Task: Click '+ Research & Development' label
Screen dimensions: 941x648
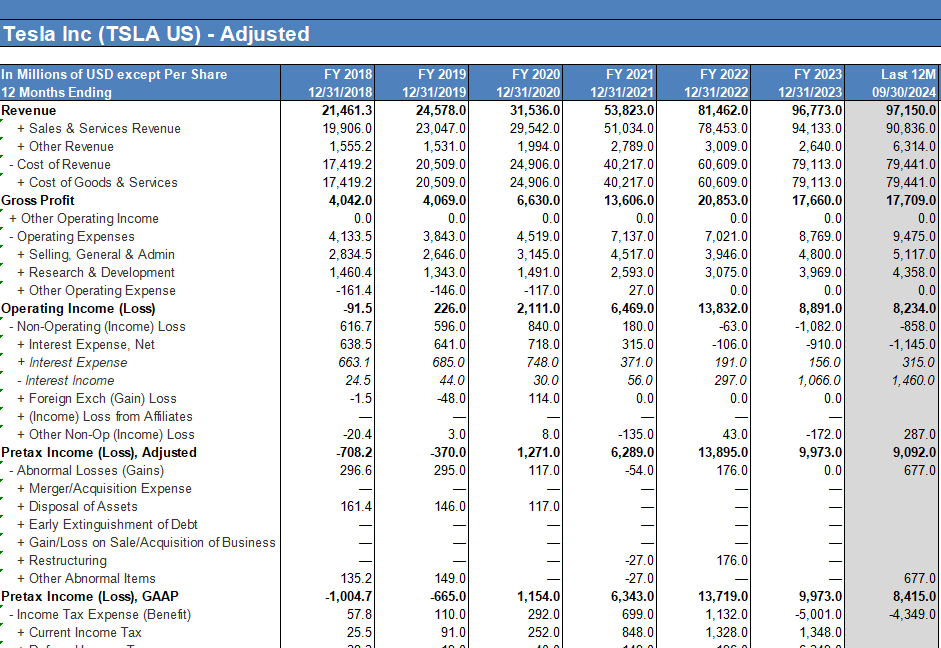Action: pyautogui.click(x=95, y=272)
